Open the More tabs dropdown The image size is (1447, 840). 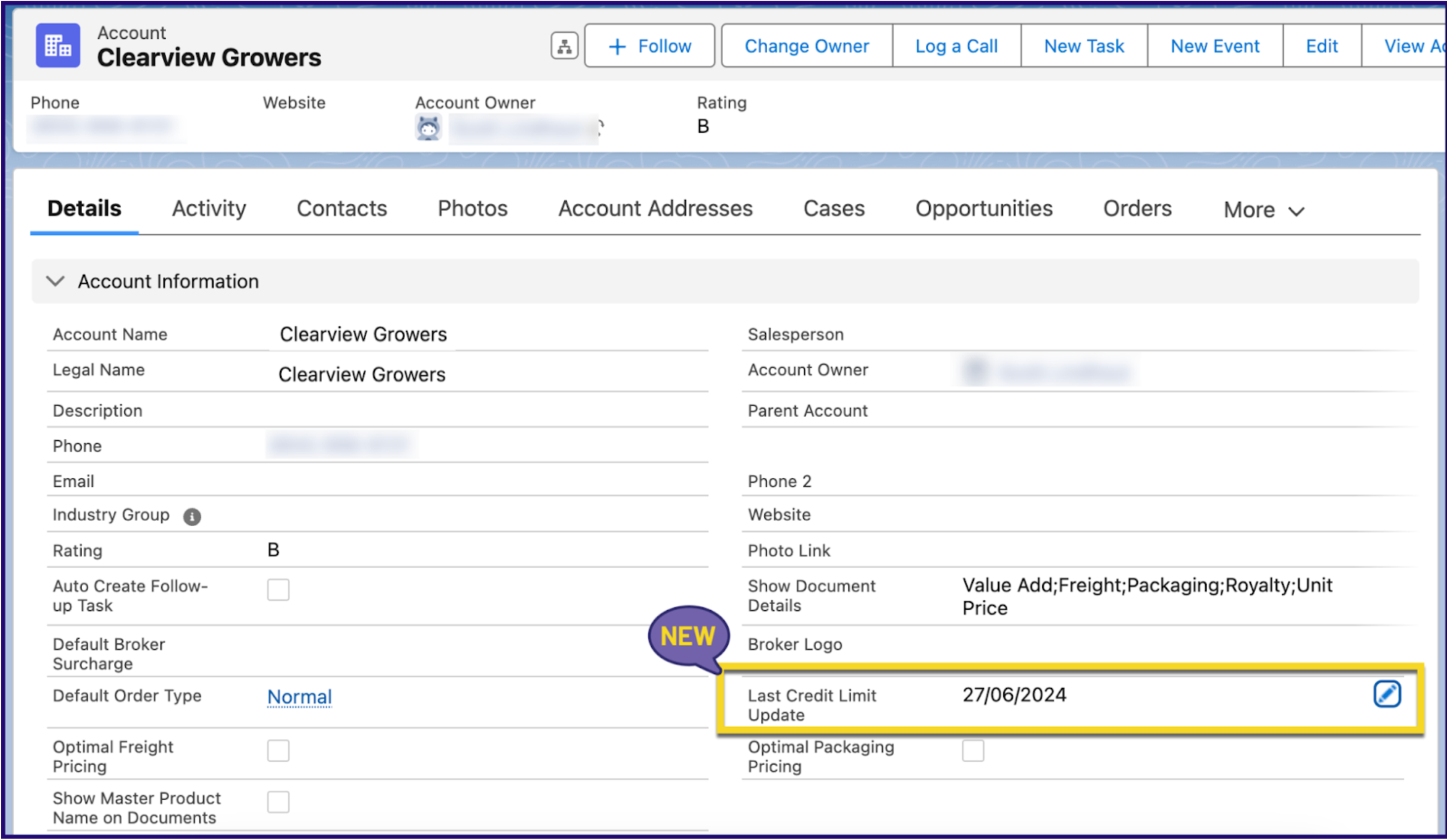[1264, 210]
